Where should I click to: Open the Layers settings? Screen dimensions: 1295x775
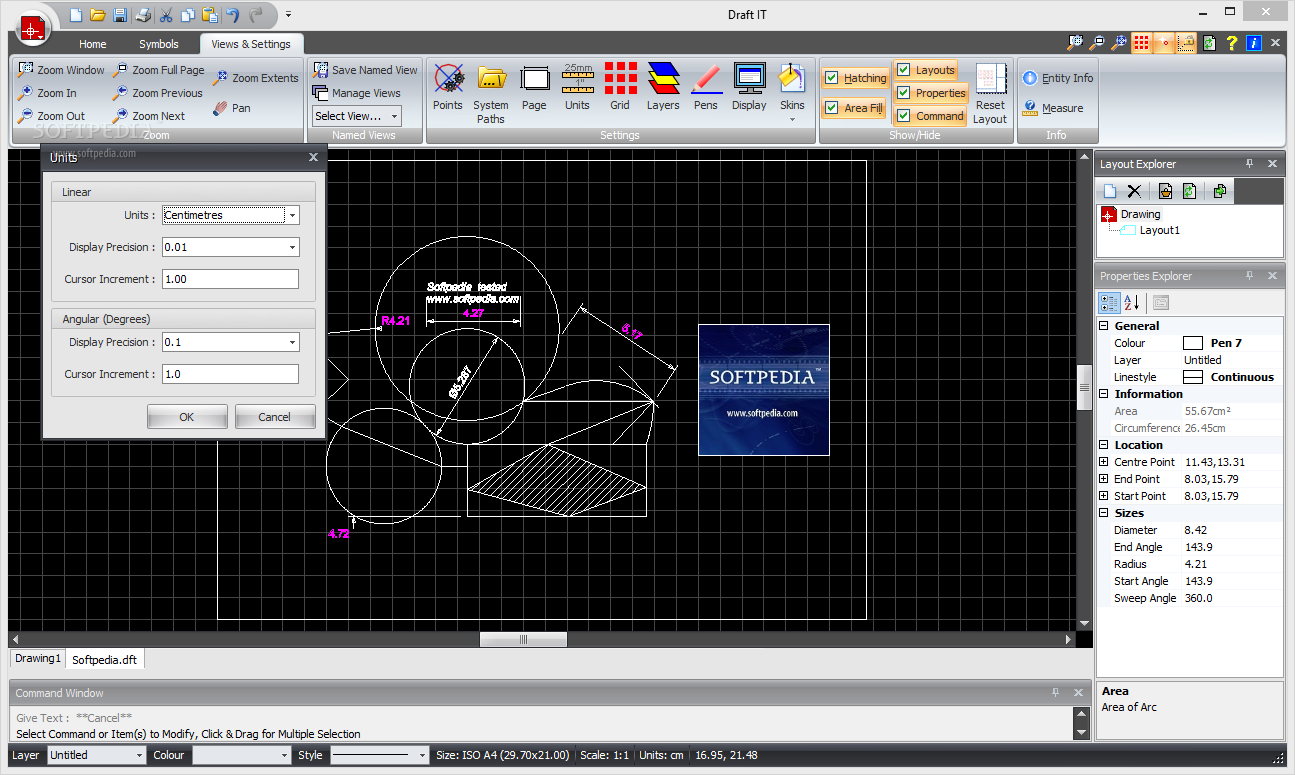[x=663, y=87]
